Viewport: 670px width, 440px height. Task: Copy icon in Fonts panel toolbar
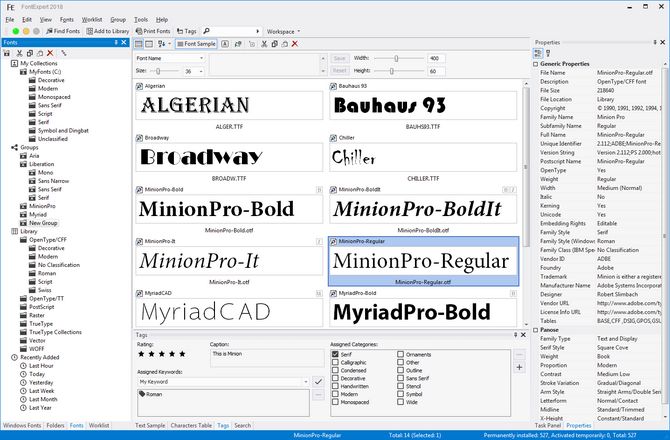click(29, 53)
